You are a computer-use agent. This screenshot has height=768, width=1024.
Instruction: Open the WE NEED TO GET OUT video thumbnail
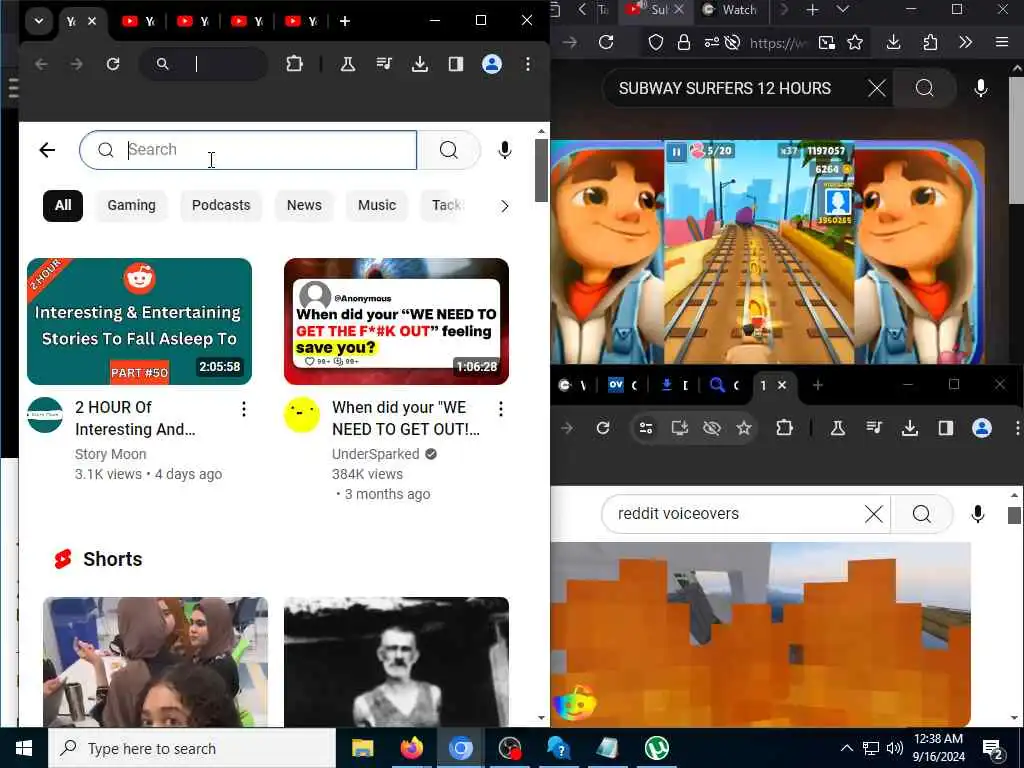396,321
